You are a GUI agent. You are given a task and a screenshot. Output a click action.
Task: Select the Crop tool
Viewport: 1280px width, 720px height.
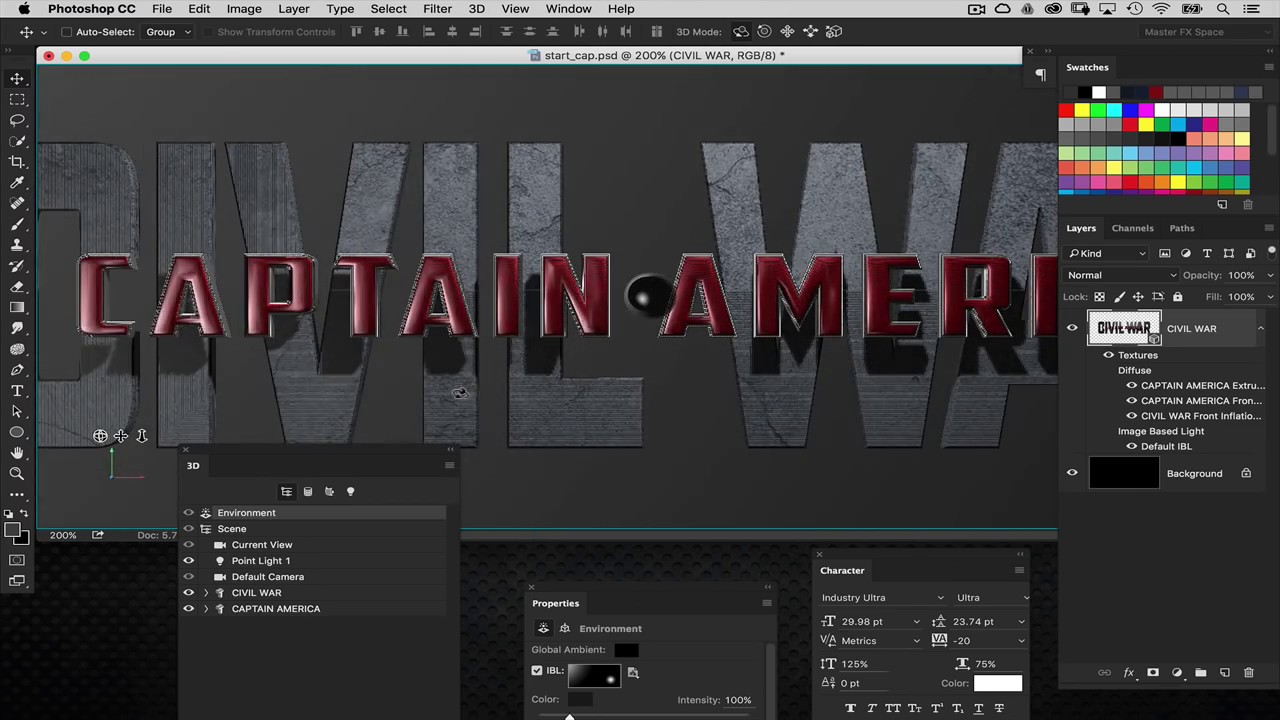tap(17, 162)
